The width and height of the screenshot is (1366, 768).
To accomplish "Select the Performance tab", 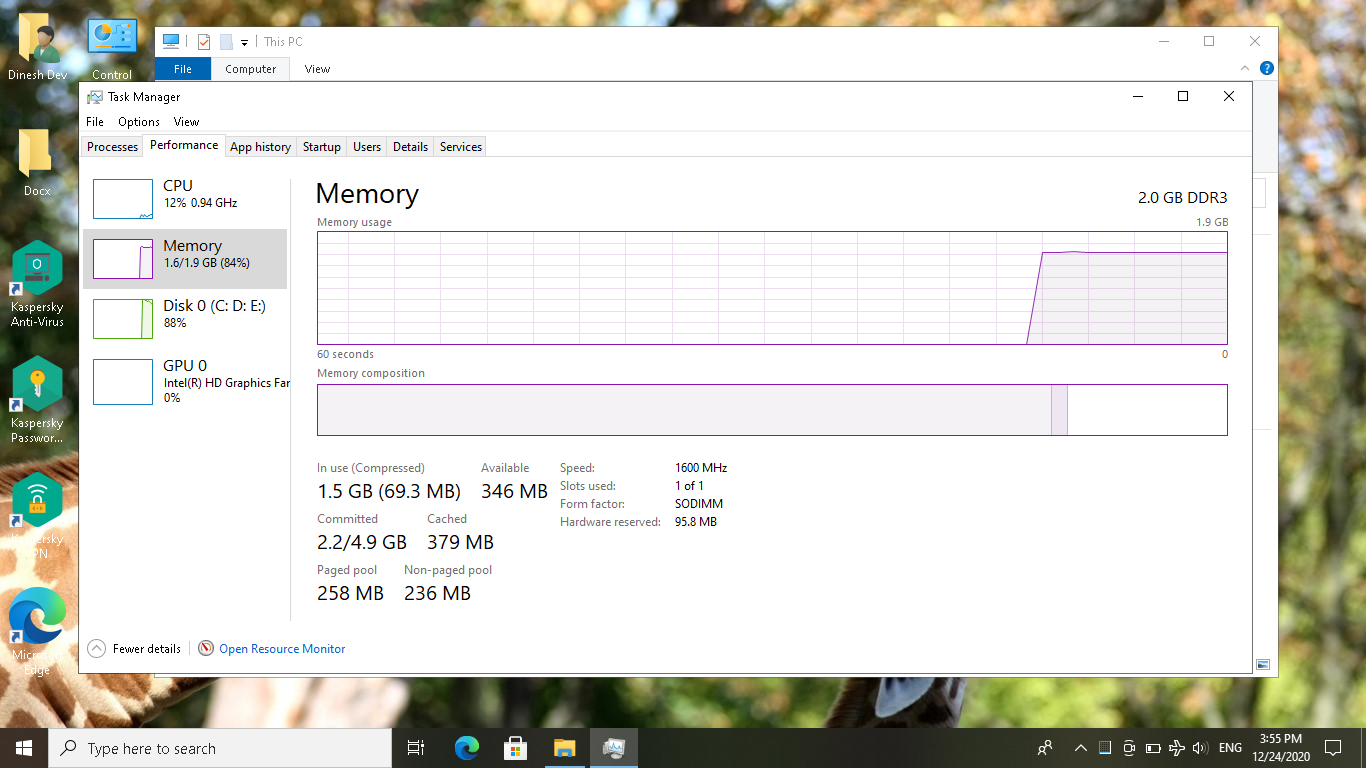I will pyautogui.click(x=184, y=145).
